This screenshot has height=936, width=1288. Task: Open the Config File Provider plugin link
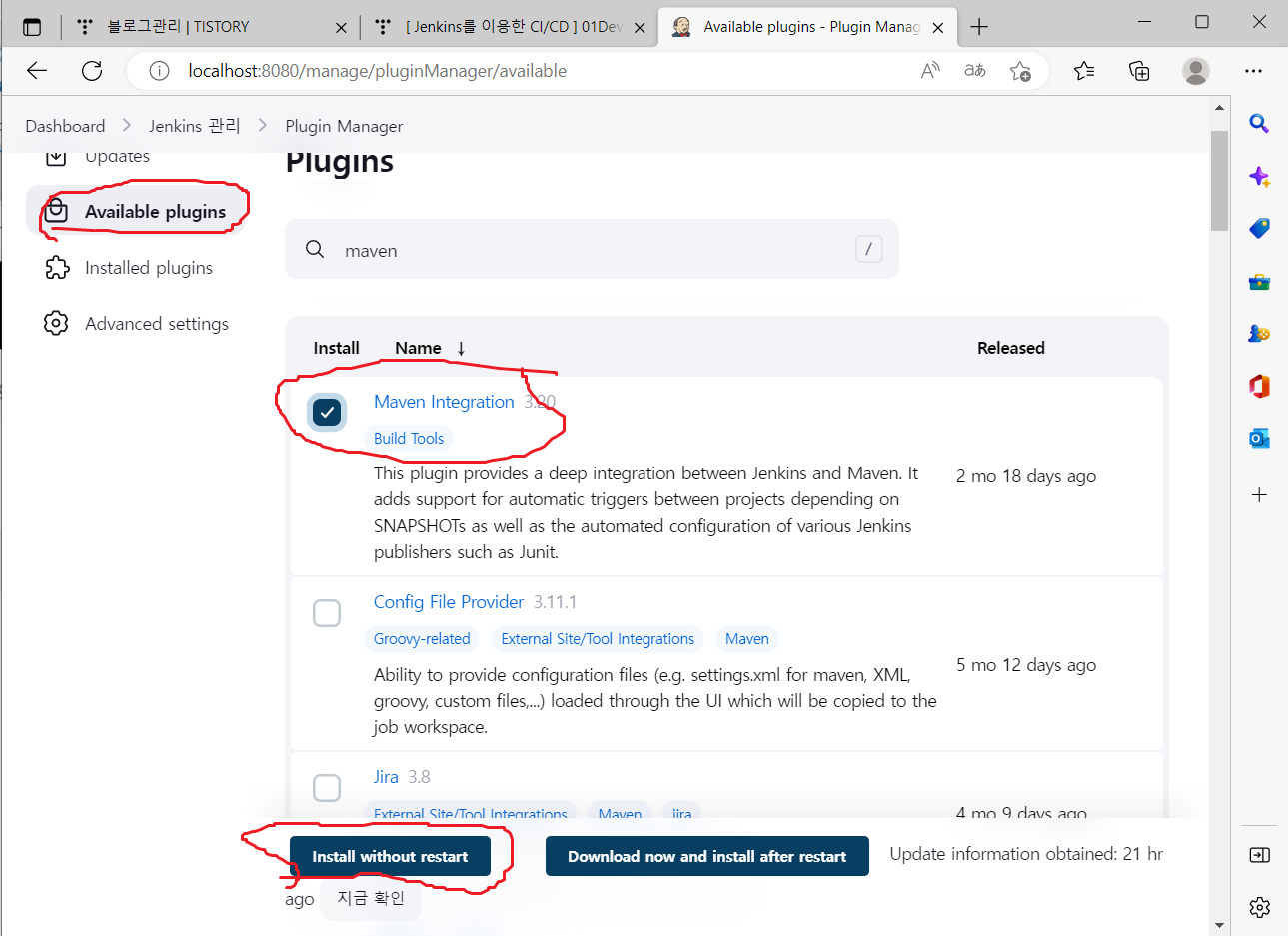(x=449, y=601)
